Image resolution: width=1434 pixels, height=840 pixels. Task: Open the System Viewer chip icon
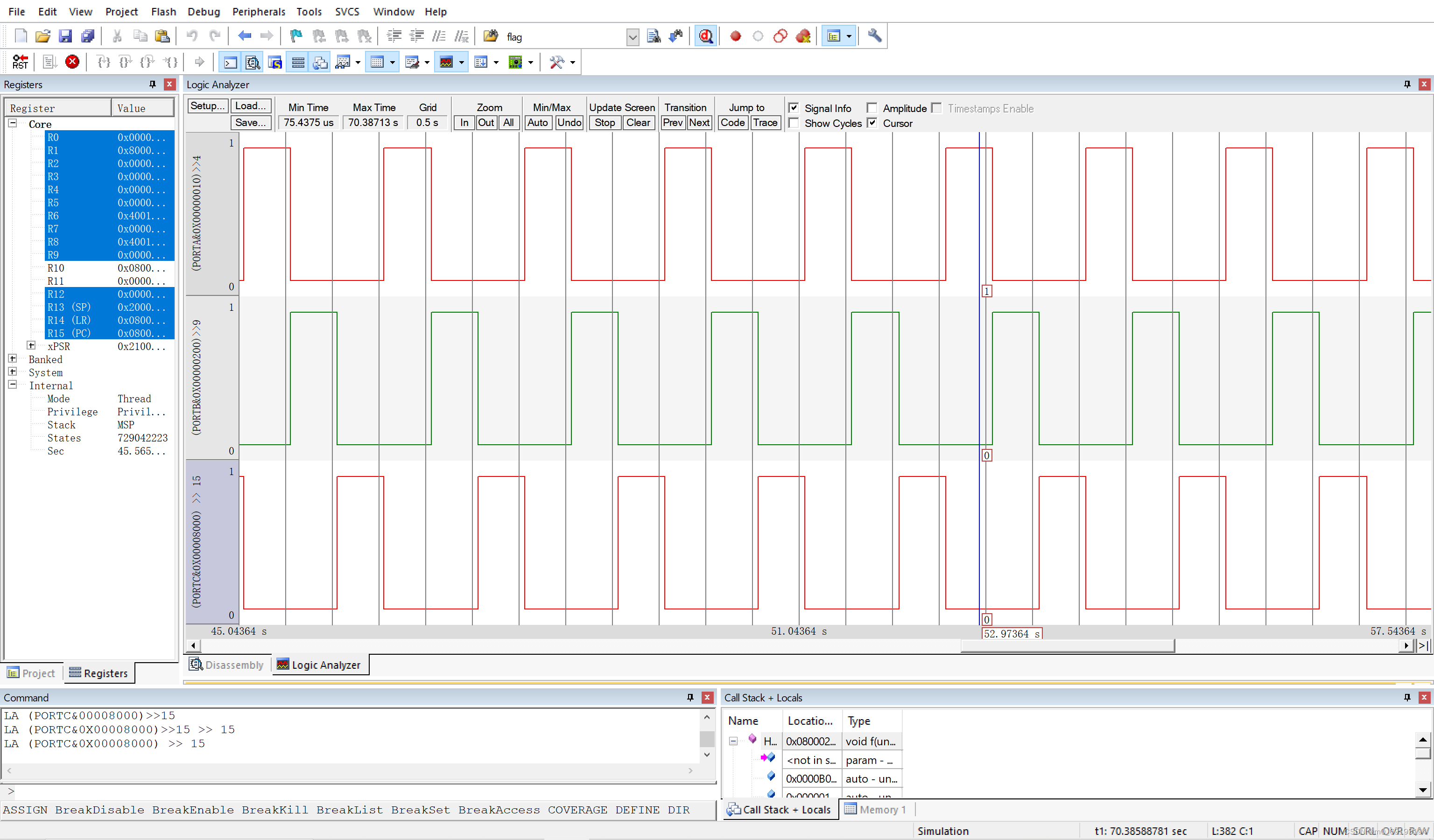point(515,62)
